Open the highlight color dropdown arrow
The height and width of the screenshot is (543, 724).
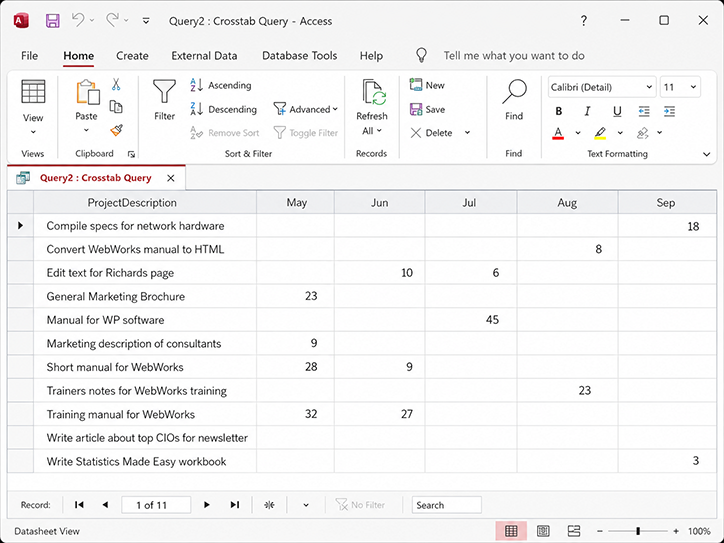(x=620, y=133)
